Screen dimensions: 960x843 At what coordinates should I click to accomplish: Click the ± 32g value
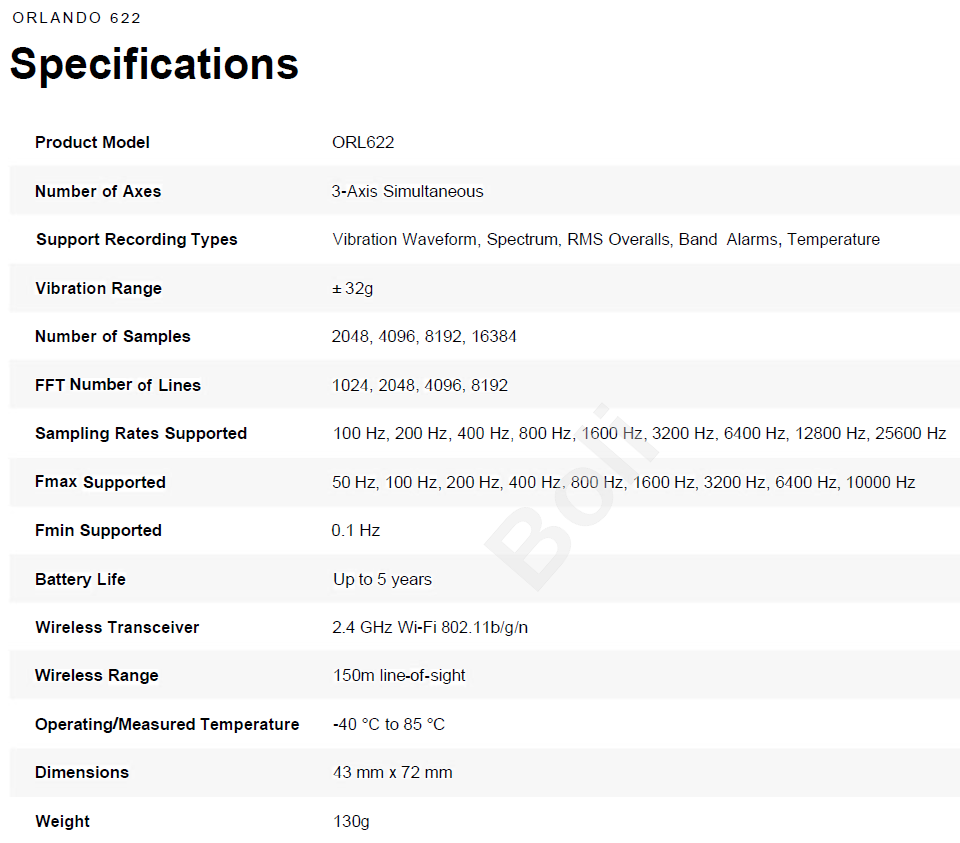point(352,288)
